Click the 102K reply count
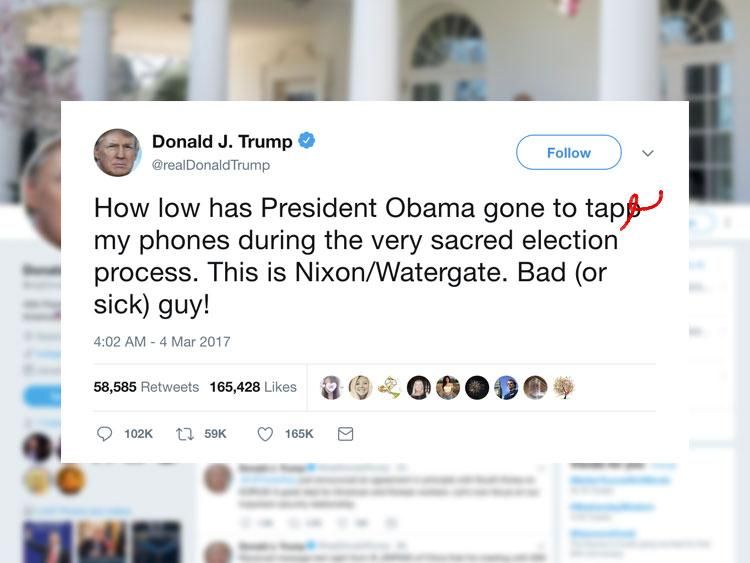The image size is (750, 563). (138, 434)
